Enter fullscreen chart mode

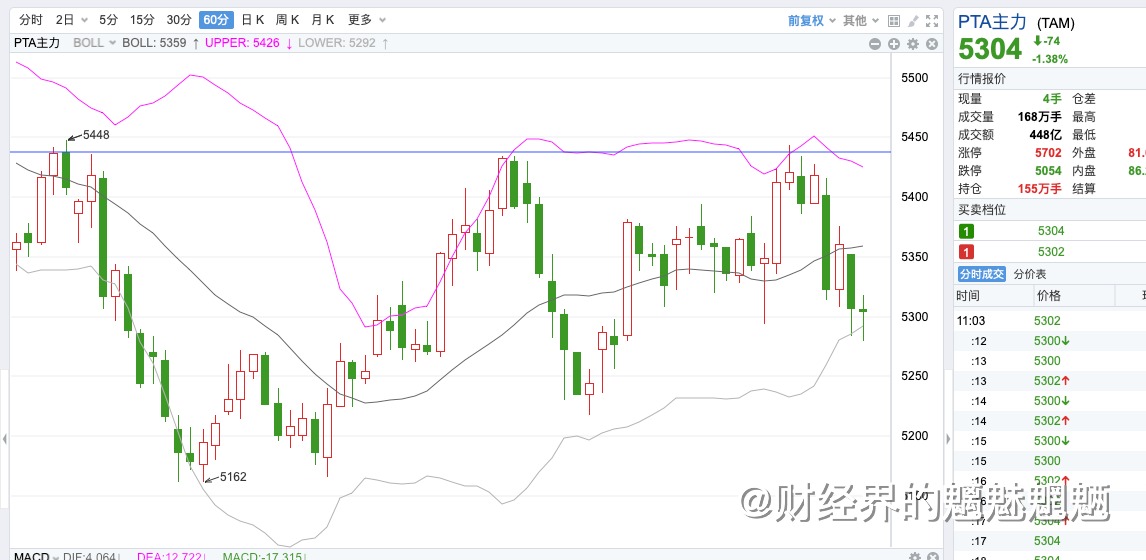coord(934,20)
